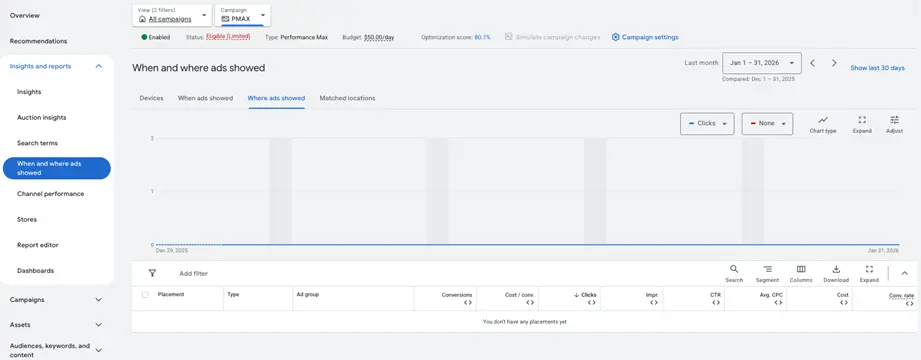Click the Cost column resize arrows
The width and height of the screenshot is (921, 360).
[x=844, y=302]
